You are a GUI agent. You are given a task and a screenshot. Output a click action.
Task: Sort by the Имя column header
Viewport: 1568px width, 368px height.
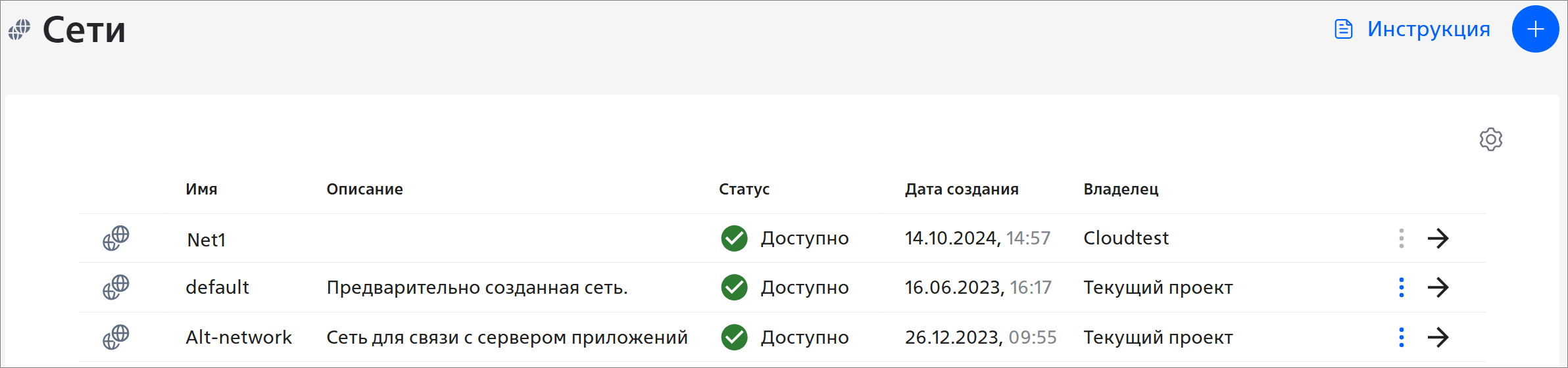pos(201,189)
